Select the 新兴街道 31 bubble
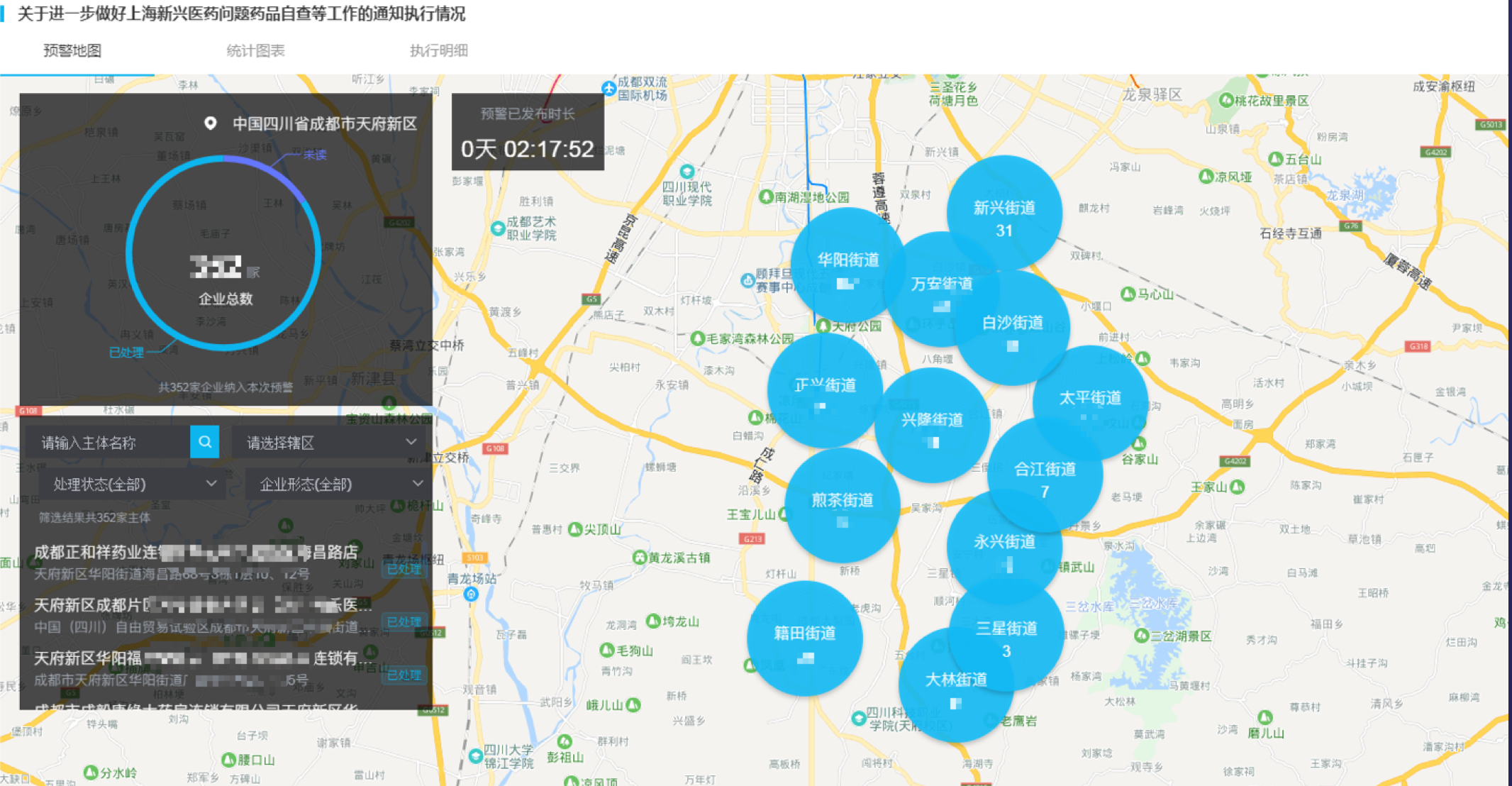1512x786 pixels. [1004, 213]
